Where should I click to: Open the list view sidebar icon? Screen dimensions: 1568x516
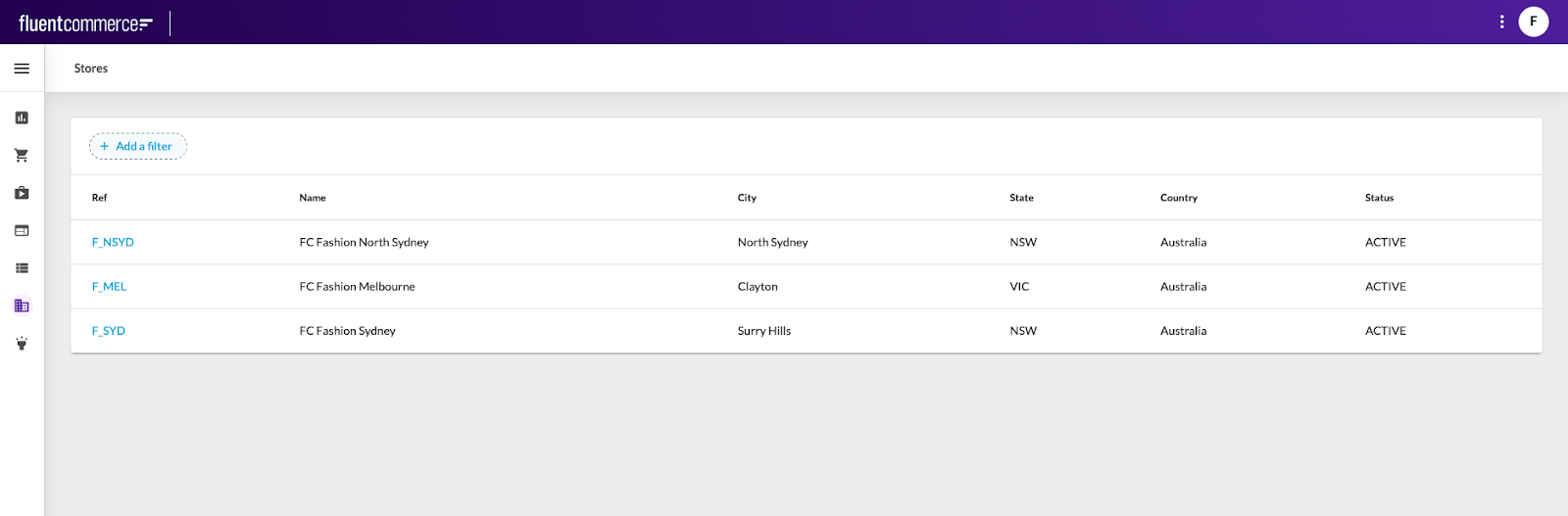pos(22,268)
